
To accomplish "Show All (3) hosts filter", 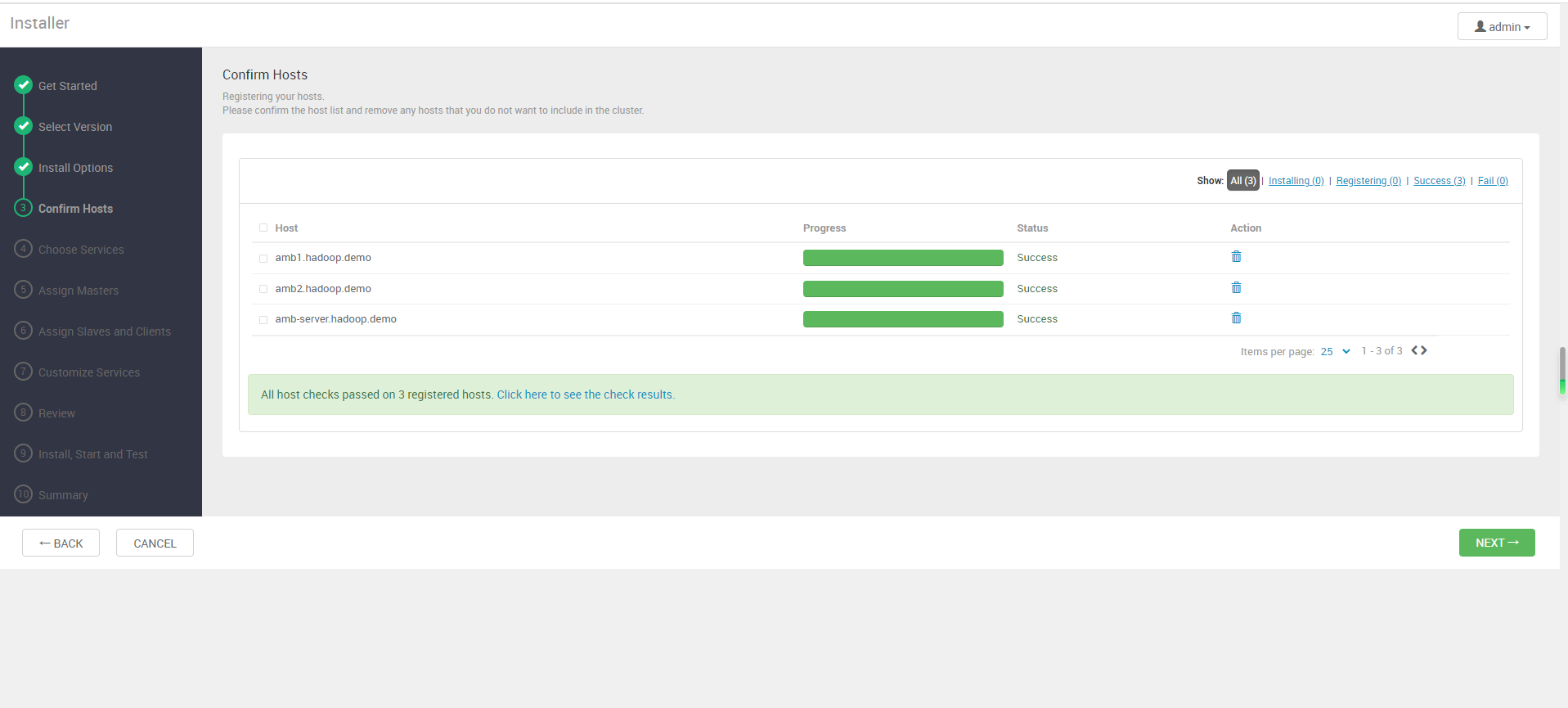I will point(1242,181).
